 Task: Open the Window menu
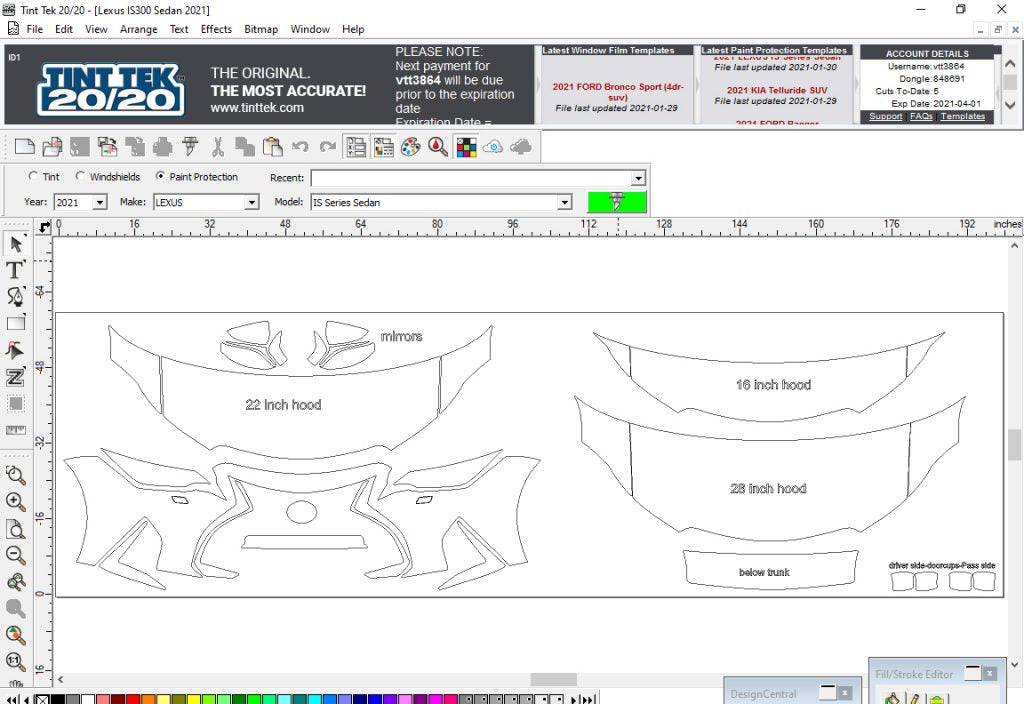[310, 29]
